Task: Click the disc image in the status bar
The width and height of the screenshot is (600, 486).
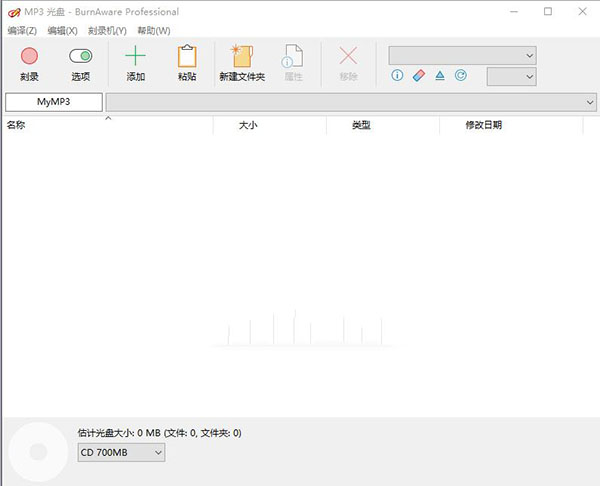Action: pos(38,452)
